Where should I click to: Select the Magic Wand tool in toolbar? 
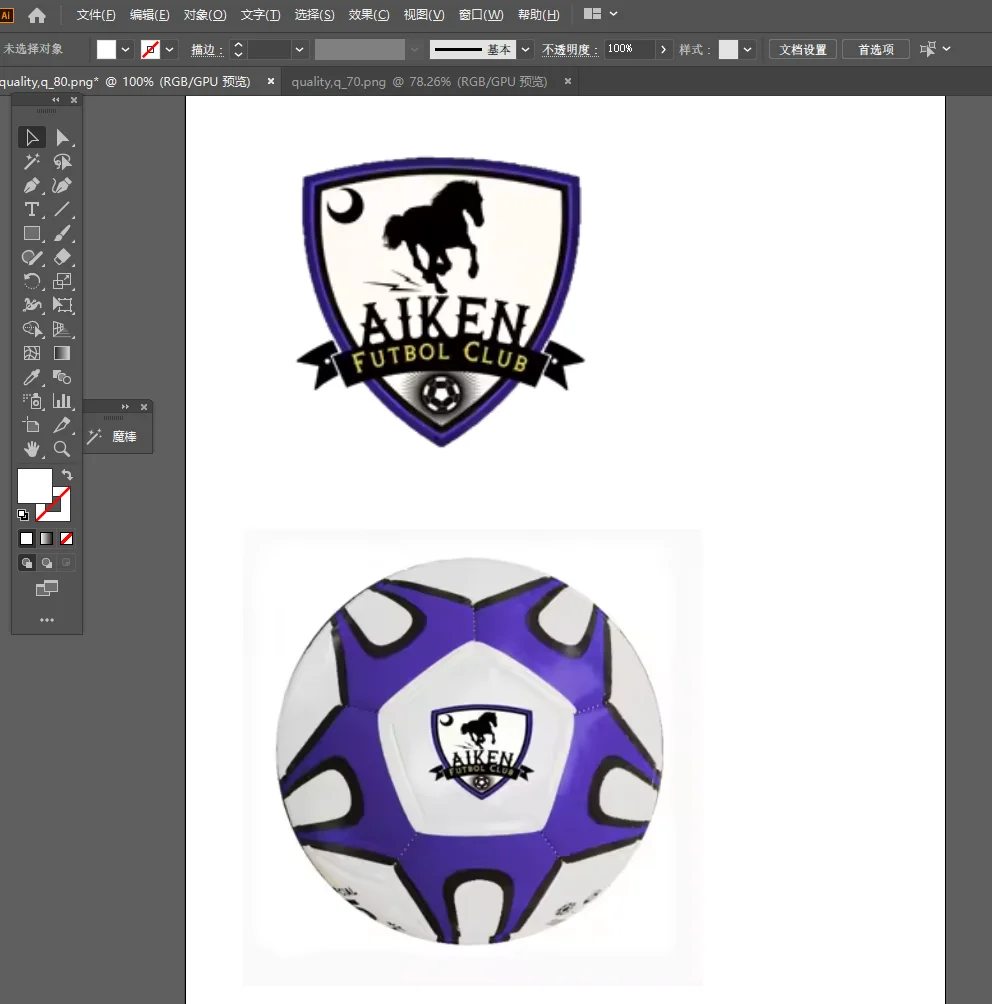click(31, 161)
